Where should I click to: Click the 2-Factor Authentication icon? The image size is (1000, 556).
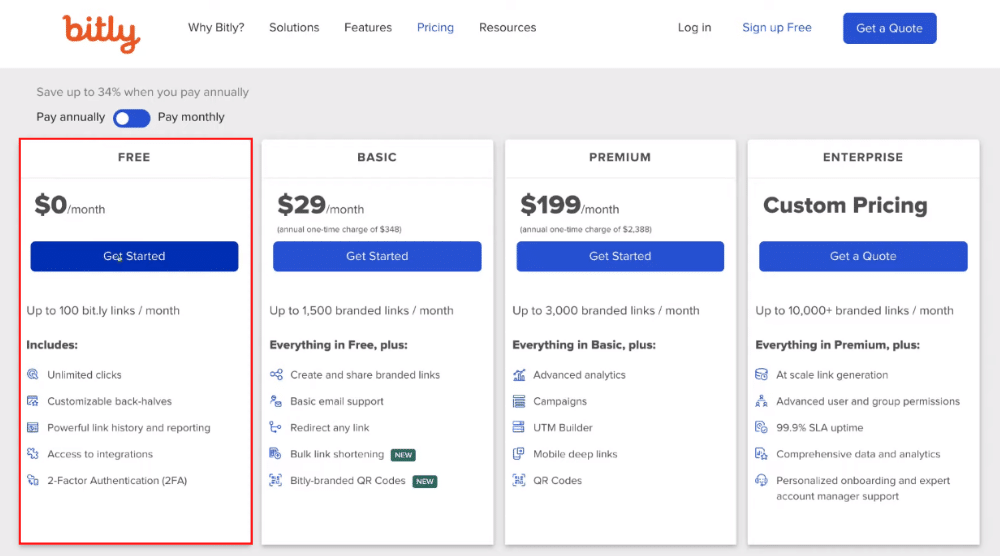click(x=33, y=480)
